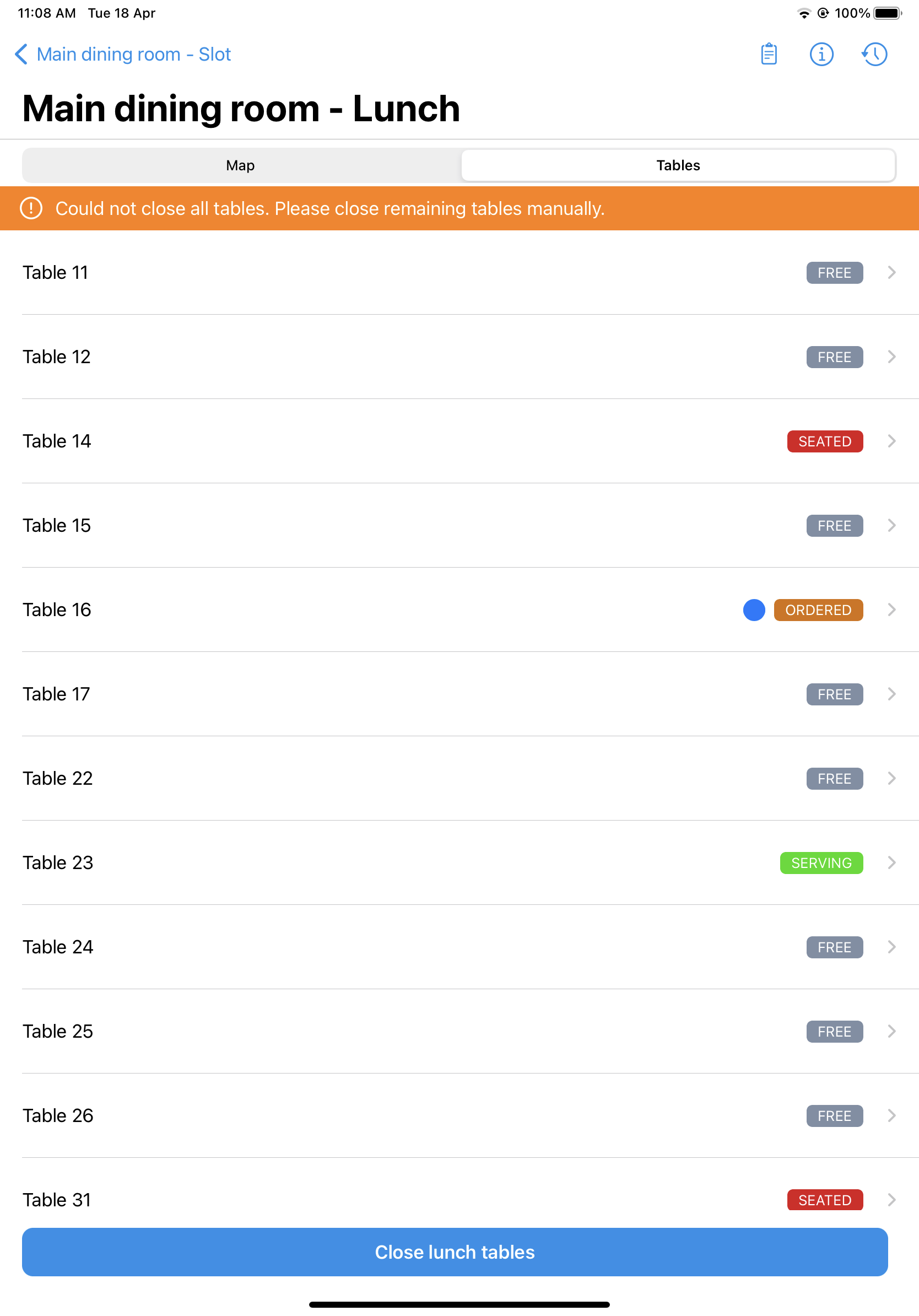Tap Close lunch tables button
This screenshot has width=919, height=1316.
pyautogui.click(x=455, y=1252)
